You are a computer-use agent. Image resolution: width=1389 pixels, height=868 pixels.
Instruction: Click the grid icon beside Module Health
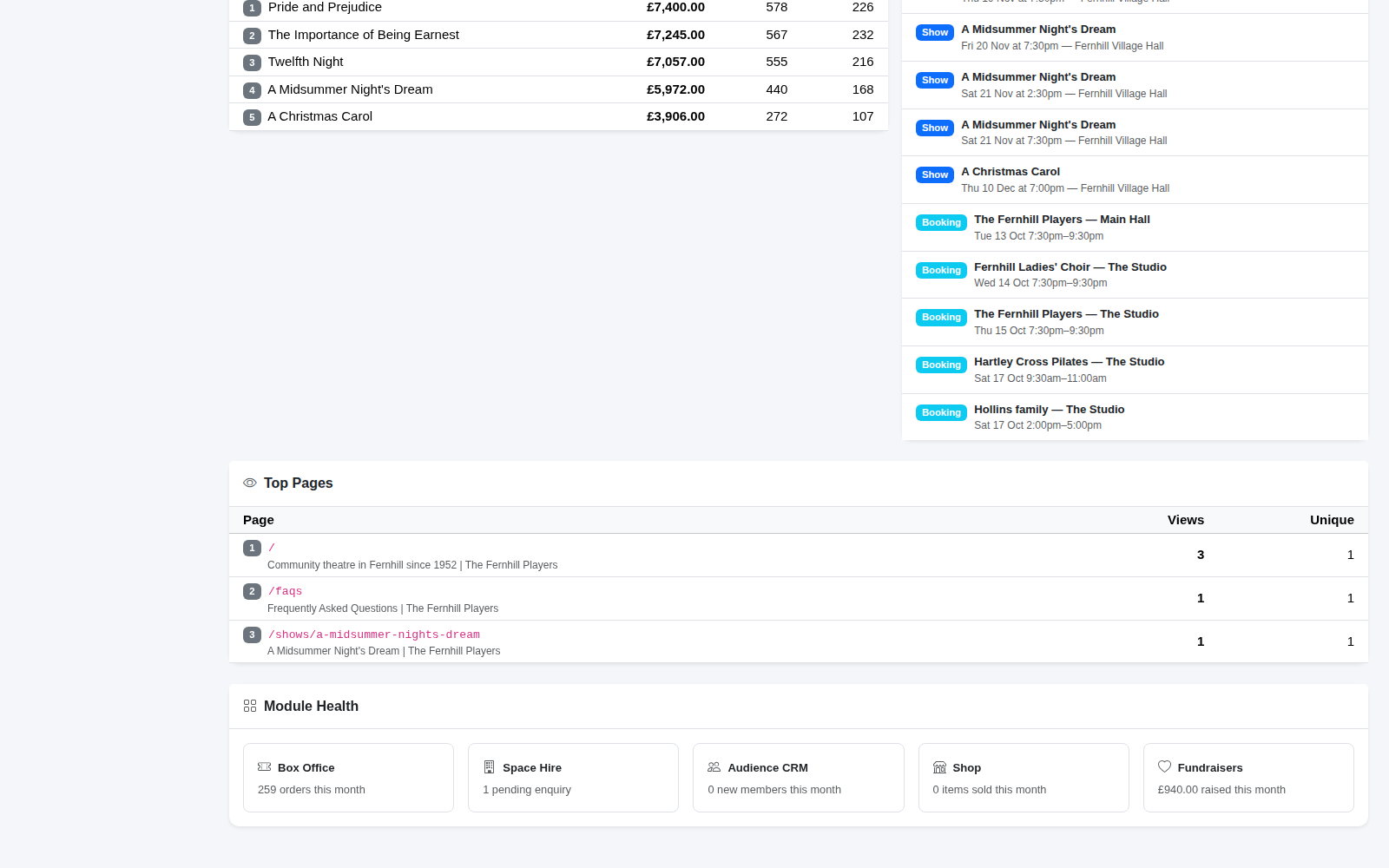[250, 706]
